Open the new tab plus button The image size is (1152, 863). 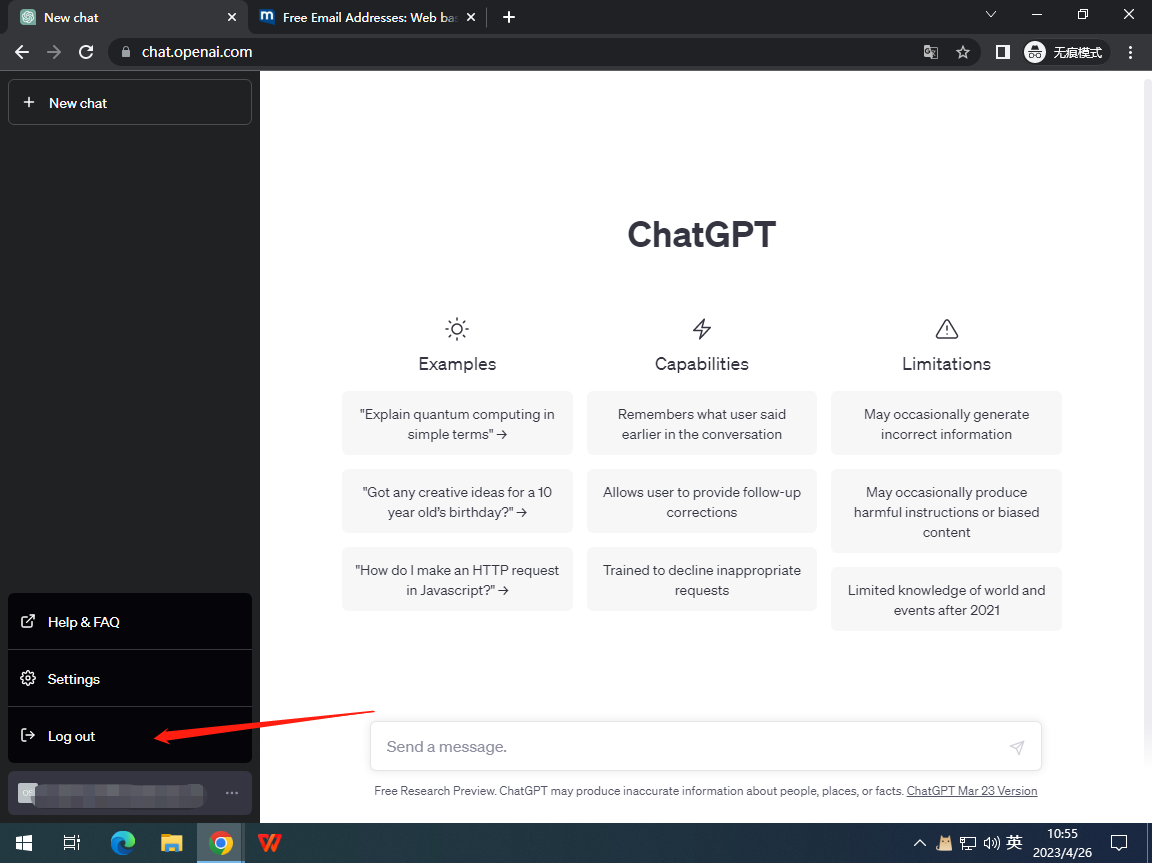(509, 17)
